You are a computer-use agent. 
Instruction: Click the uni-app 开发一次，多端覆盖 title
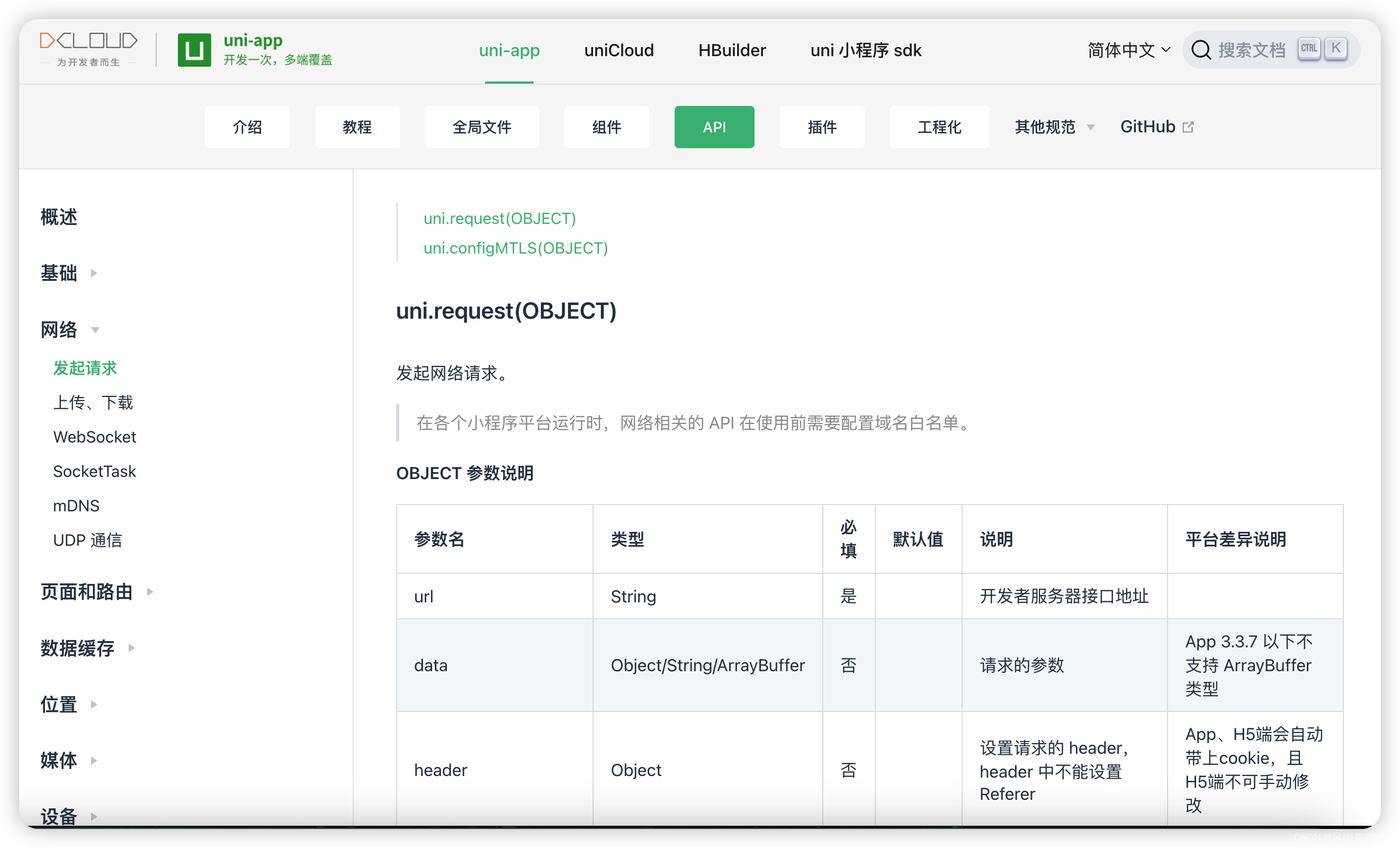click(x=277, y=49)
